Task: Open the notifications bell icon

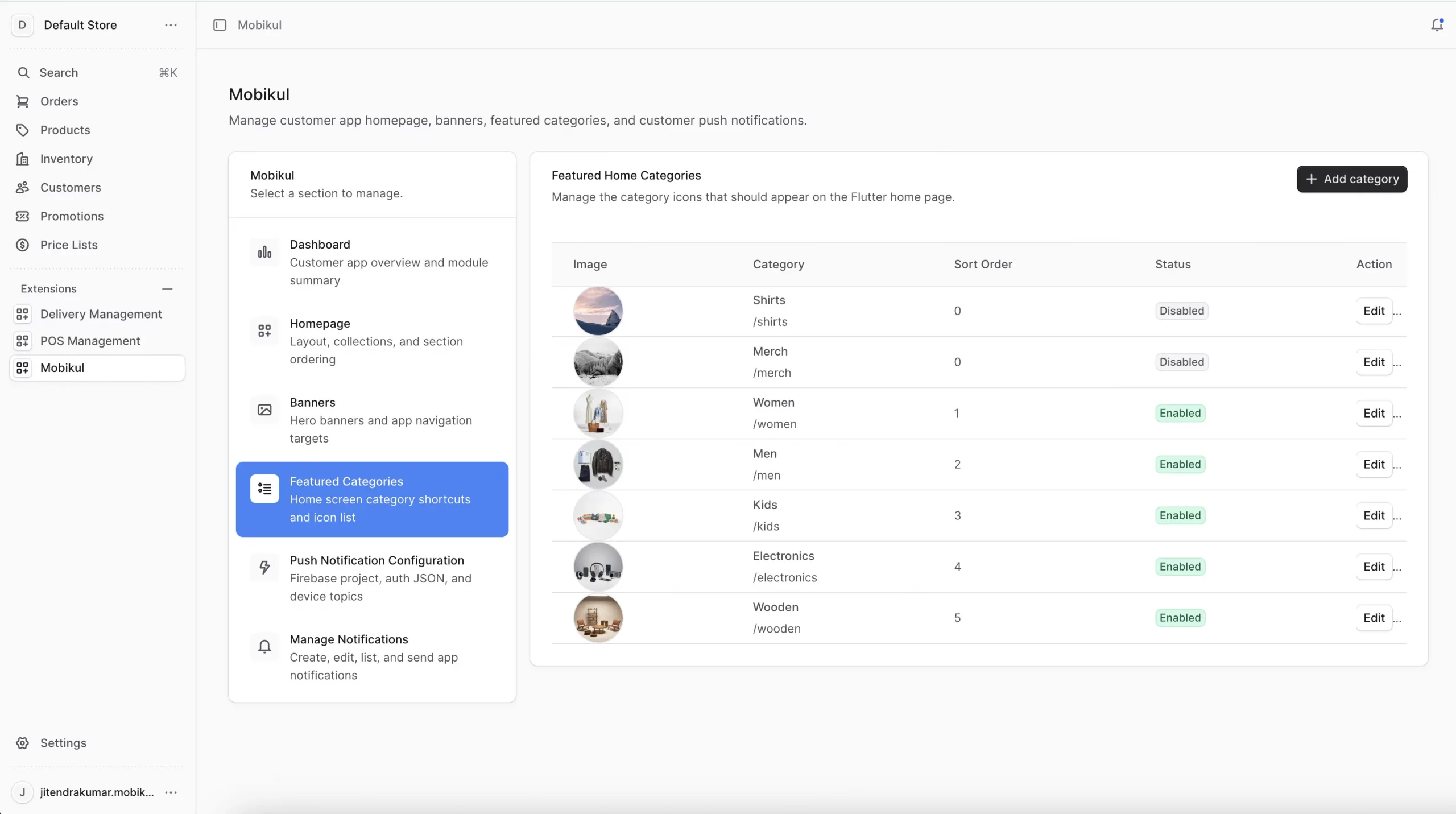Action: pos(1437,25)
